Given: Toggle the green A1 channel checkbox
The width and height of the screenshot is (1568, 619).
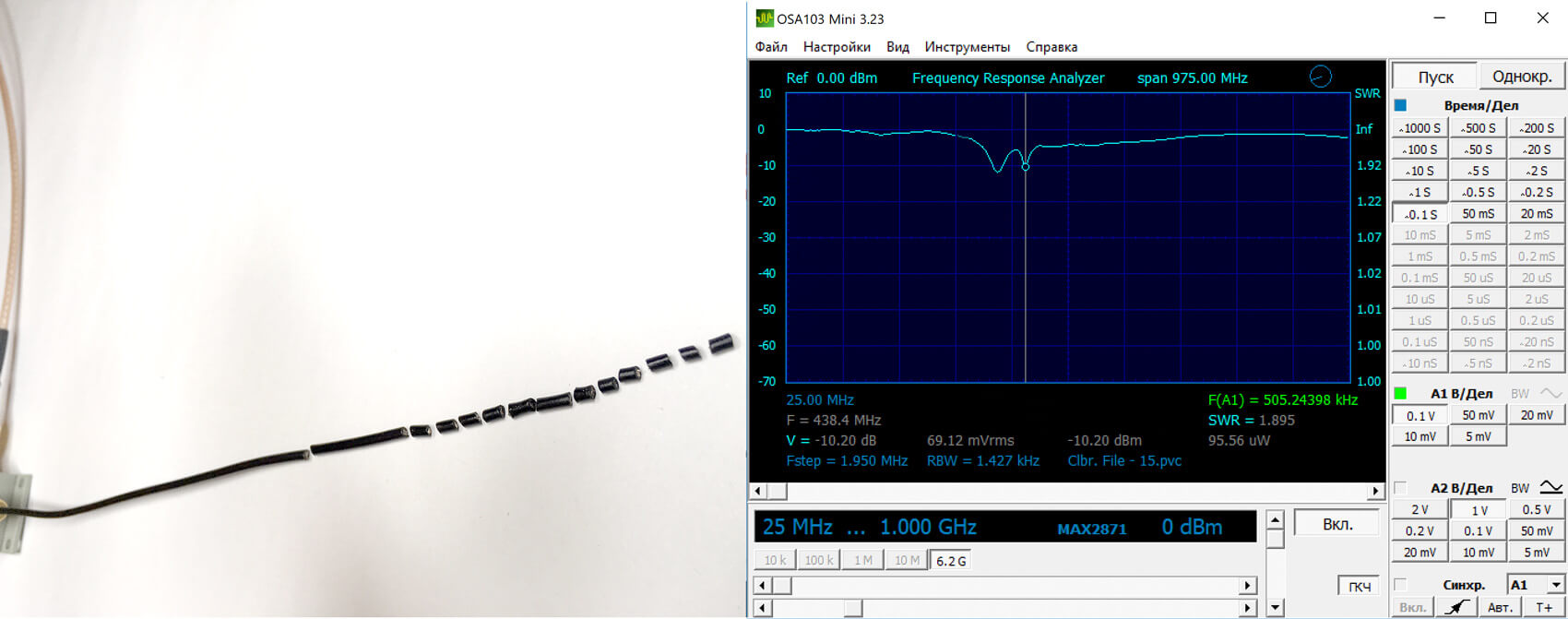Looking at the screenshot, I should [x=1400, y=394].
